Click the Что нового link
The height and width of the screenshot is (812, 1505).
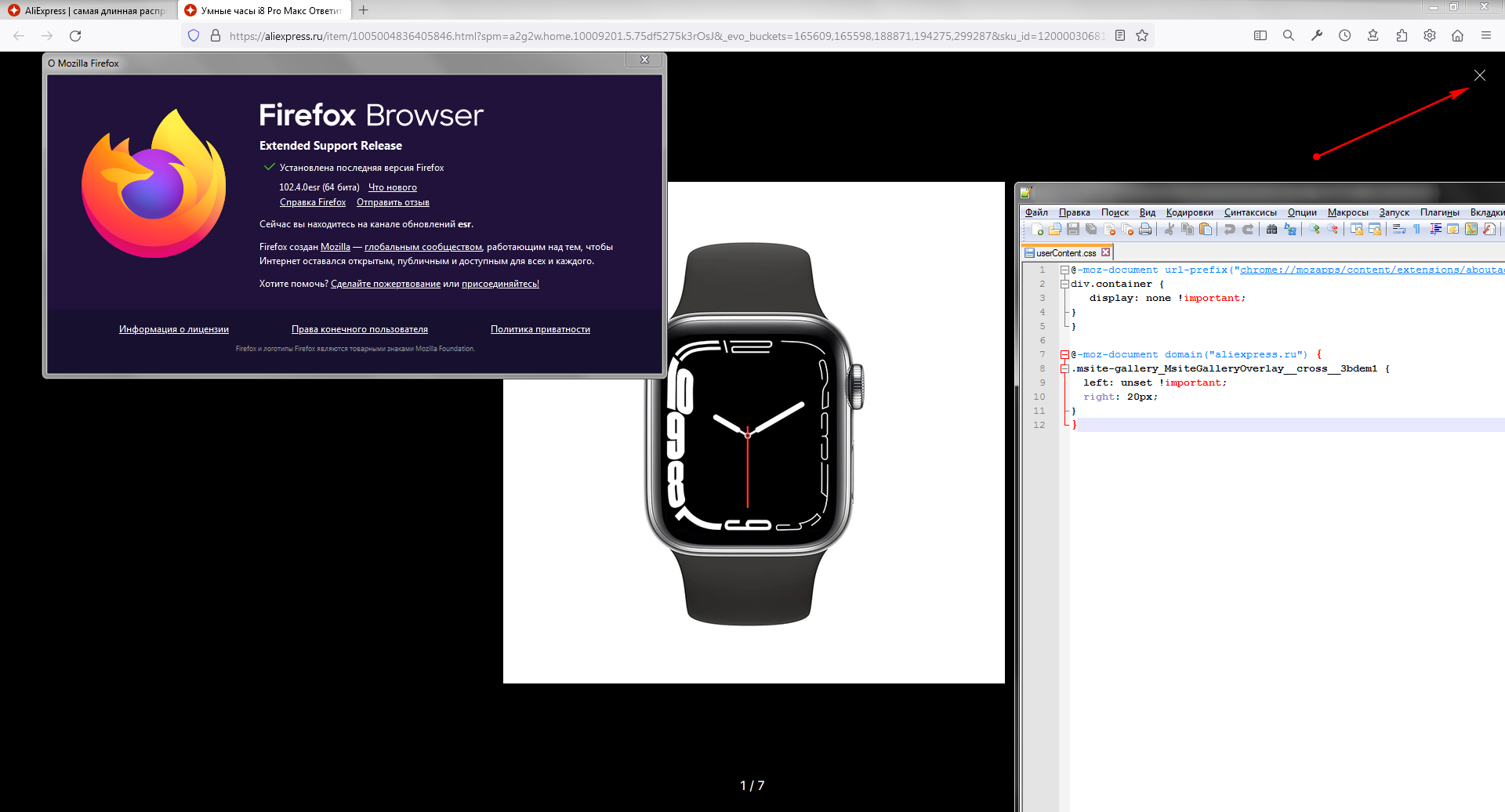(x=393, y=187)
